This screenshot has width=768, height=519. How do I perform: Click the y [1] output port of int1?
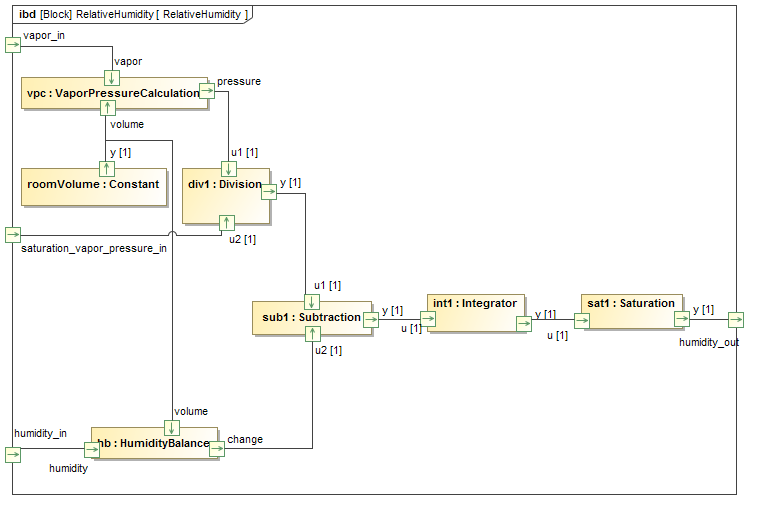(524, 324)
